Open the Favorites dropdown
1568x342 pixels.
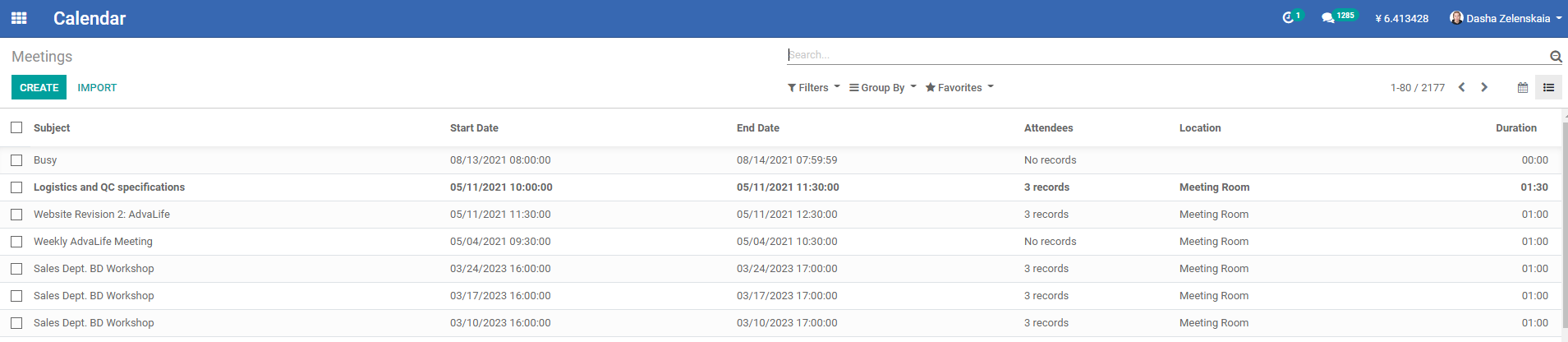tap(959, 88)
